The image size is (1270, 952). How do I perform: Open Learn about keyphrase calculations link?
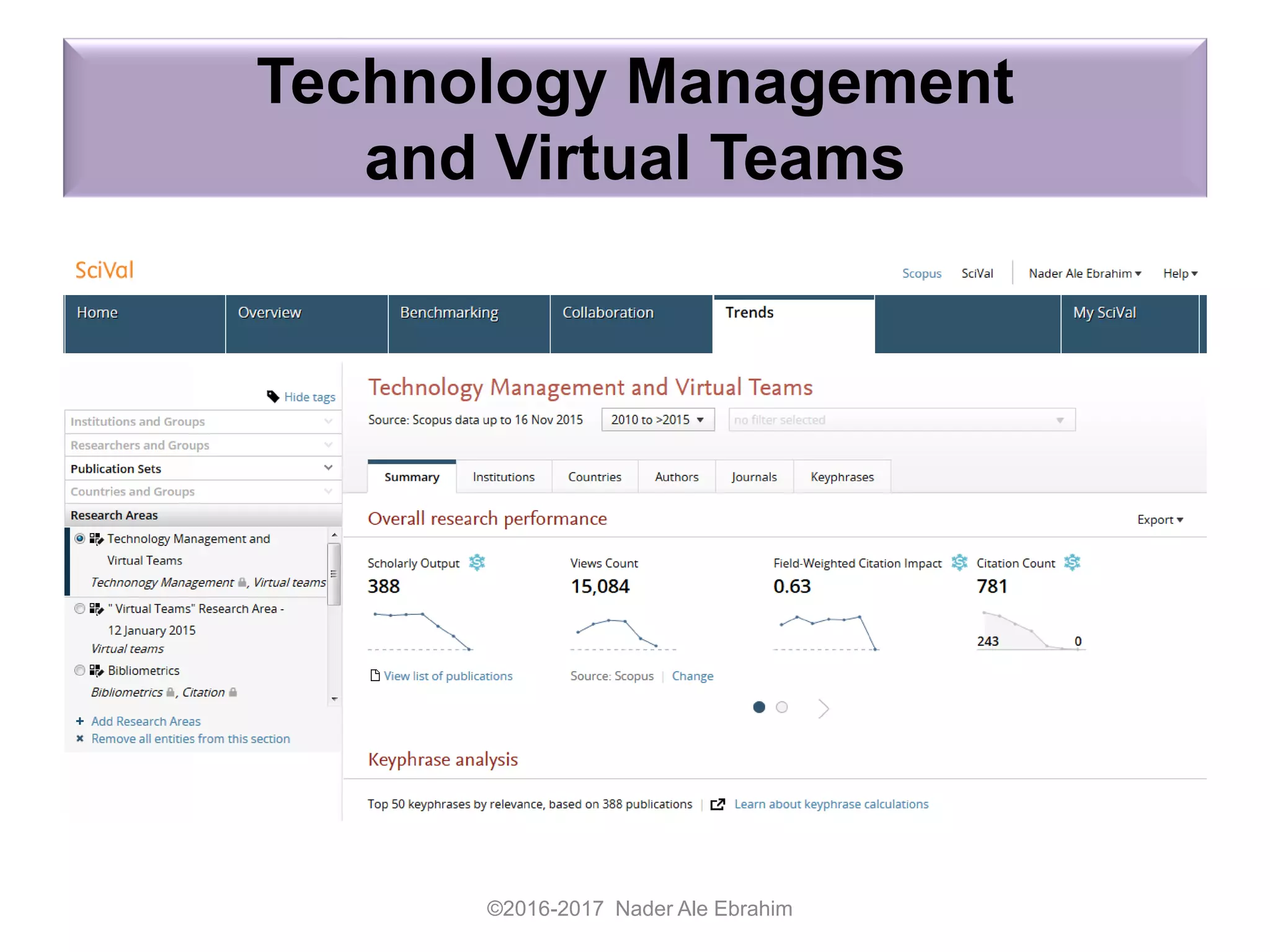click(832, 804)
